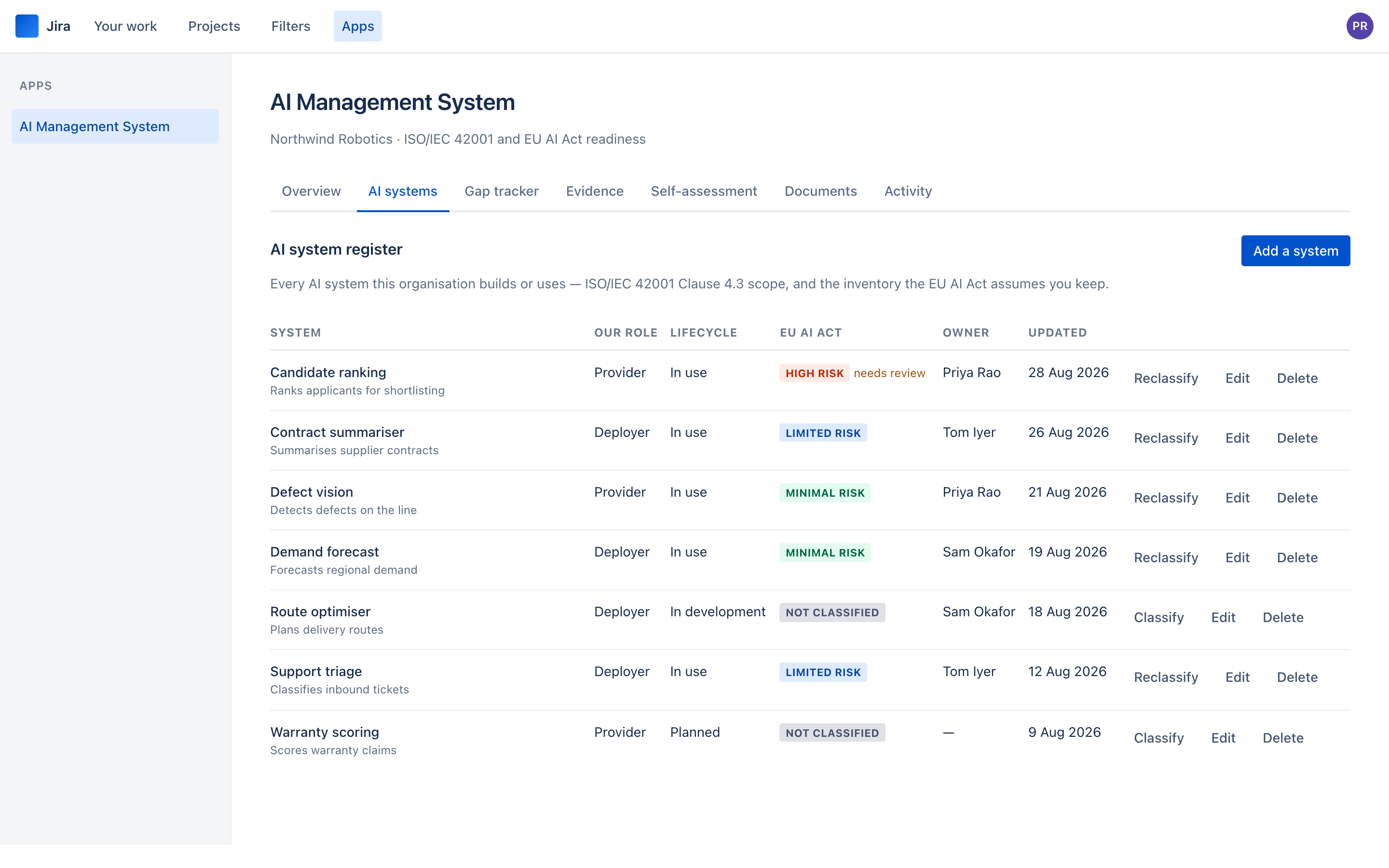The width and height of the screenshot is (1389, 868).
Task: Open the Projects menu
Action: point(214,26)
